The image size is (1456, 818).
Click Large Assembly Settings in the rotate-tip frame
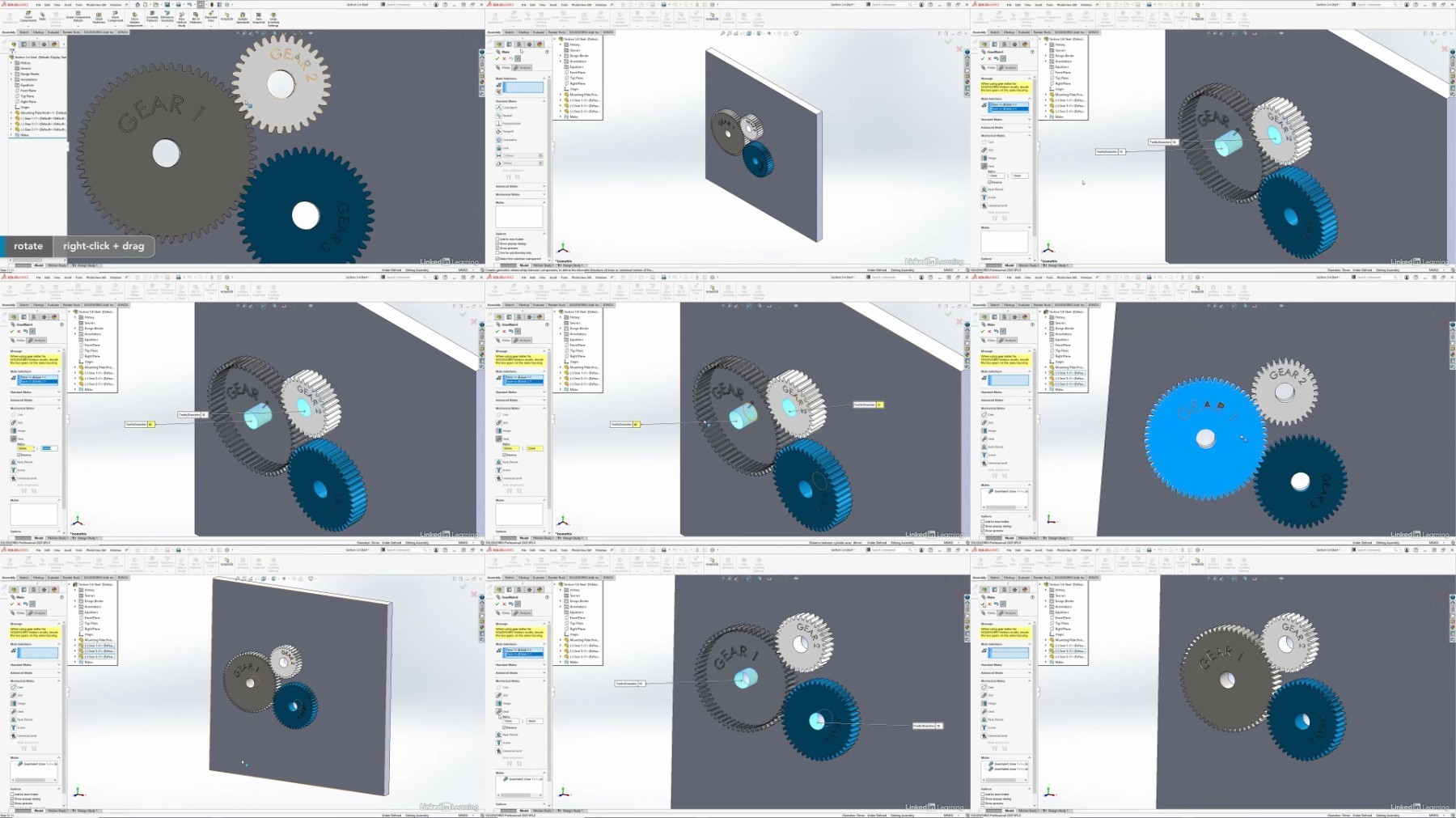(273, 19)
